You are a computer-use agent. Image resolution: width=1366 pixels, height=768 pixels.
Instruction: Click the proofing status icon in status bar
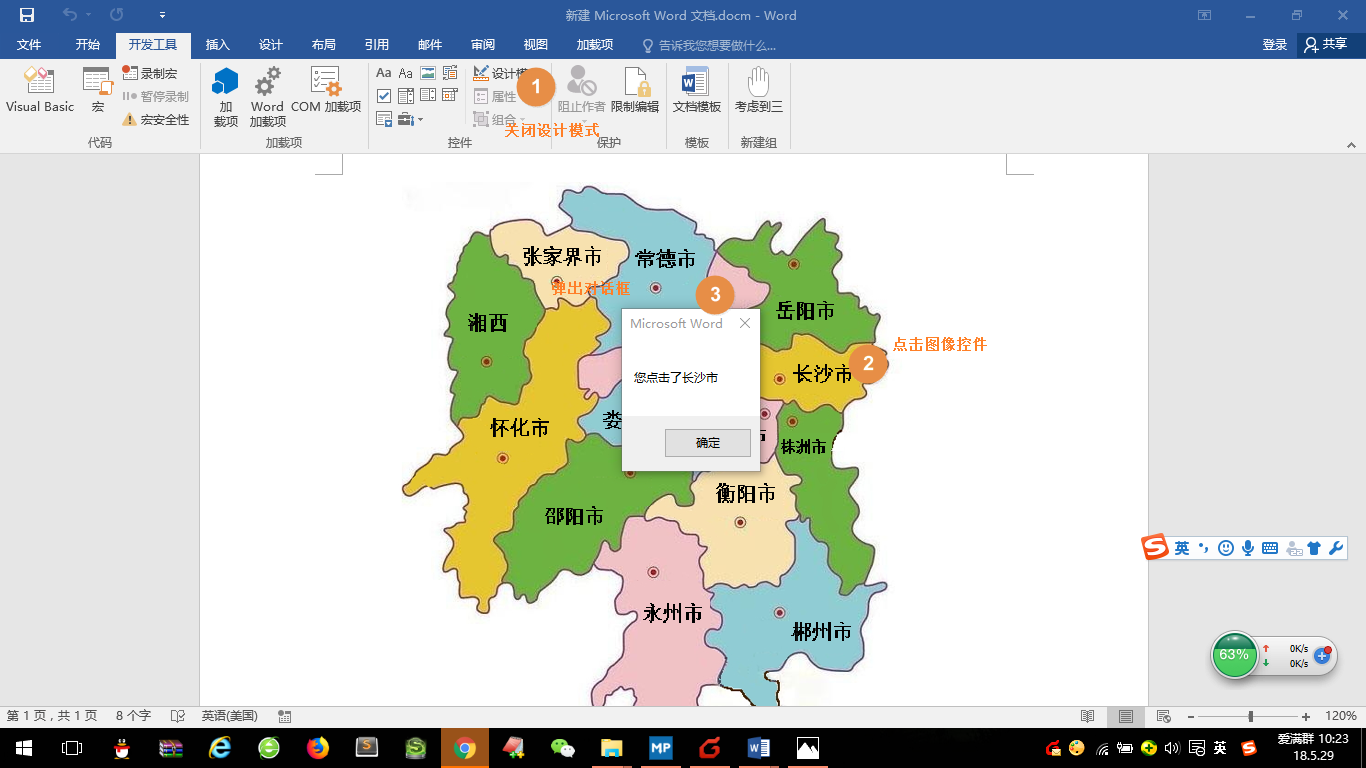[178, 716]
